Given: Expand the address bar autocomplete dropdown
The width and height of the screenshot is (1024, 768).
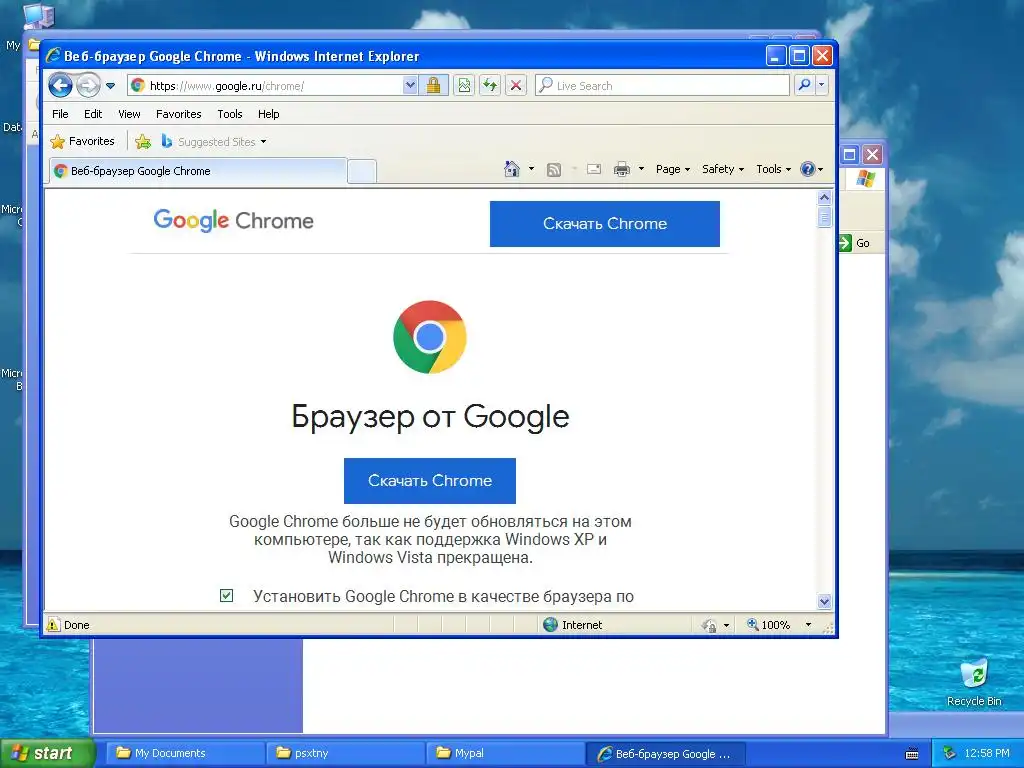Looking at the screenshot, I should point(409,86).
